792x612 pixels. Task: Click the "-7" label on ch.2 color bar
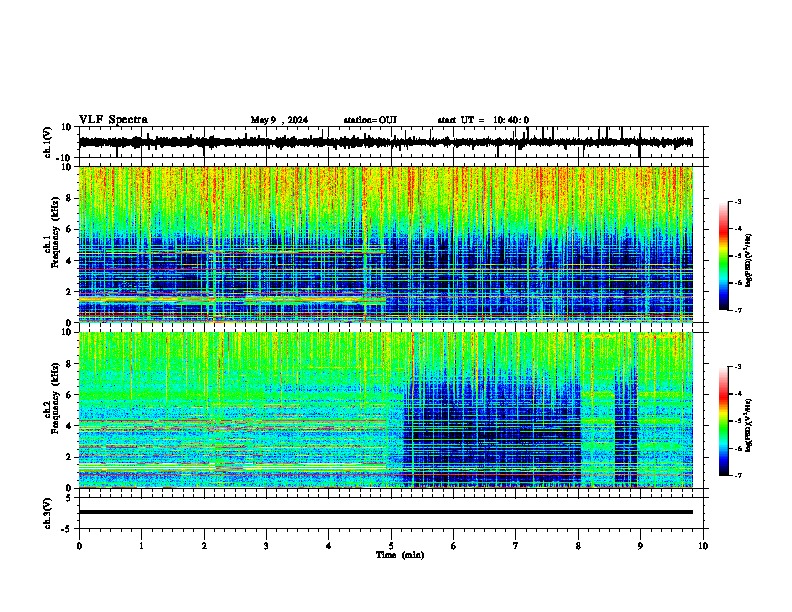737,475
